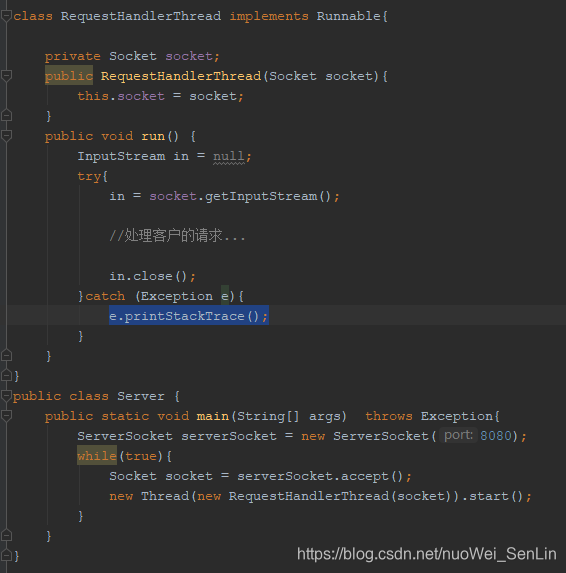Click the underlined 'null' value

[229, 156]
